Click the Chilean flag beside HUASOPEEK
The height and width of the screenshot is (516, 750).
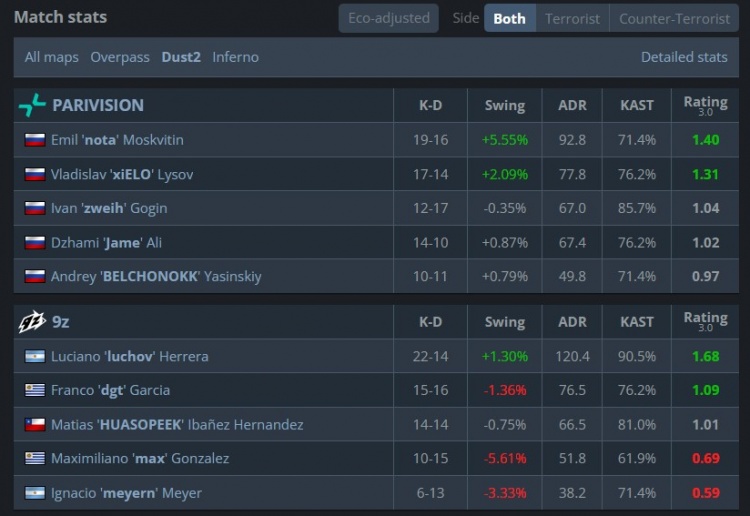tap(35, 425)
